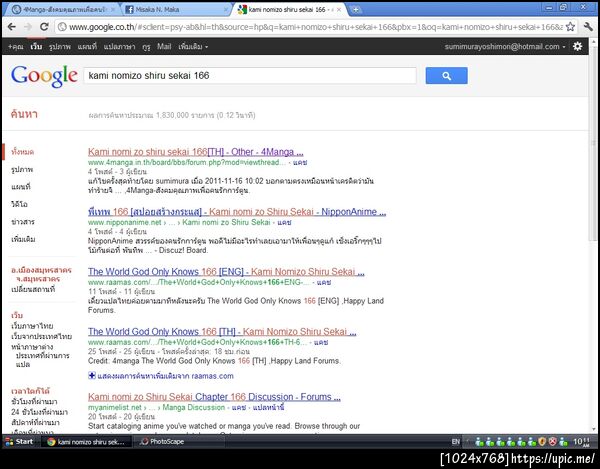Select เว็บภาษาไทย filter in sidebar

(32, 326)
